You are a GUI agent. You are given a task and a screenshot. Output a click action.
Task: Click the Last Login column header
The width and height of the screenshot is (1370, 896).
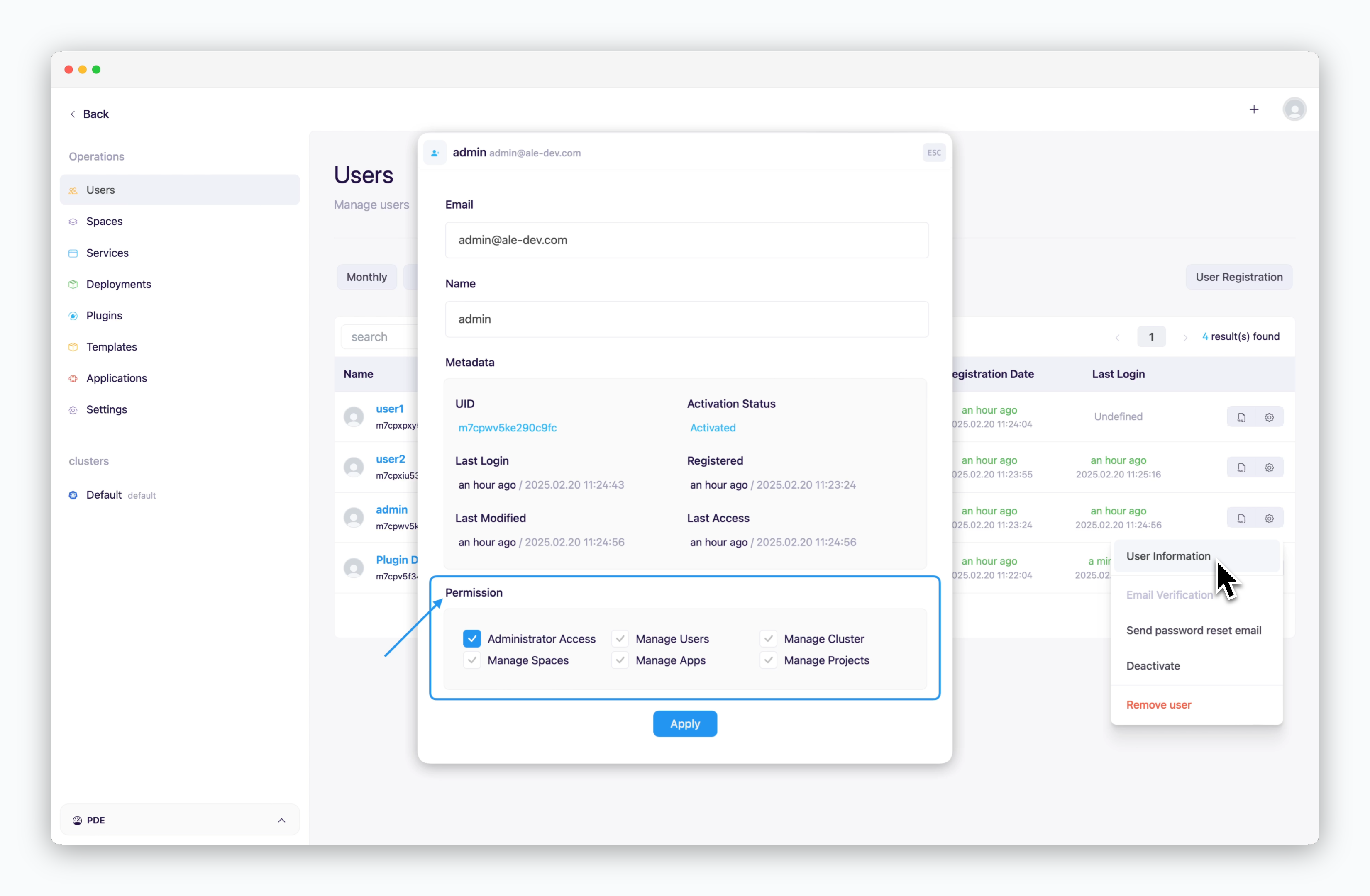tap(1118, 374)
